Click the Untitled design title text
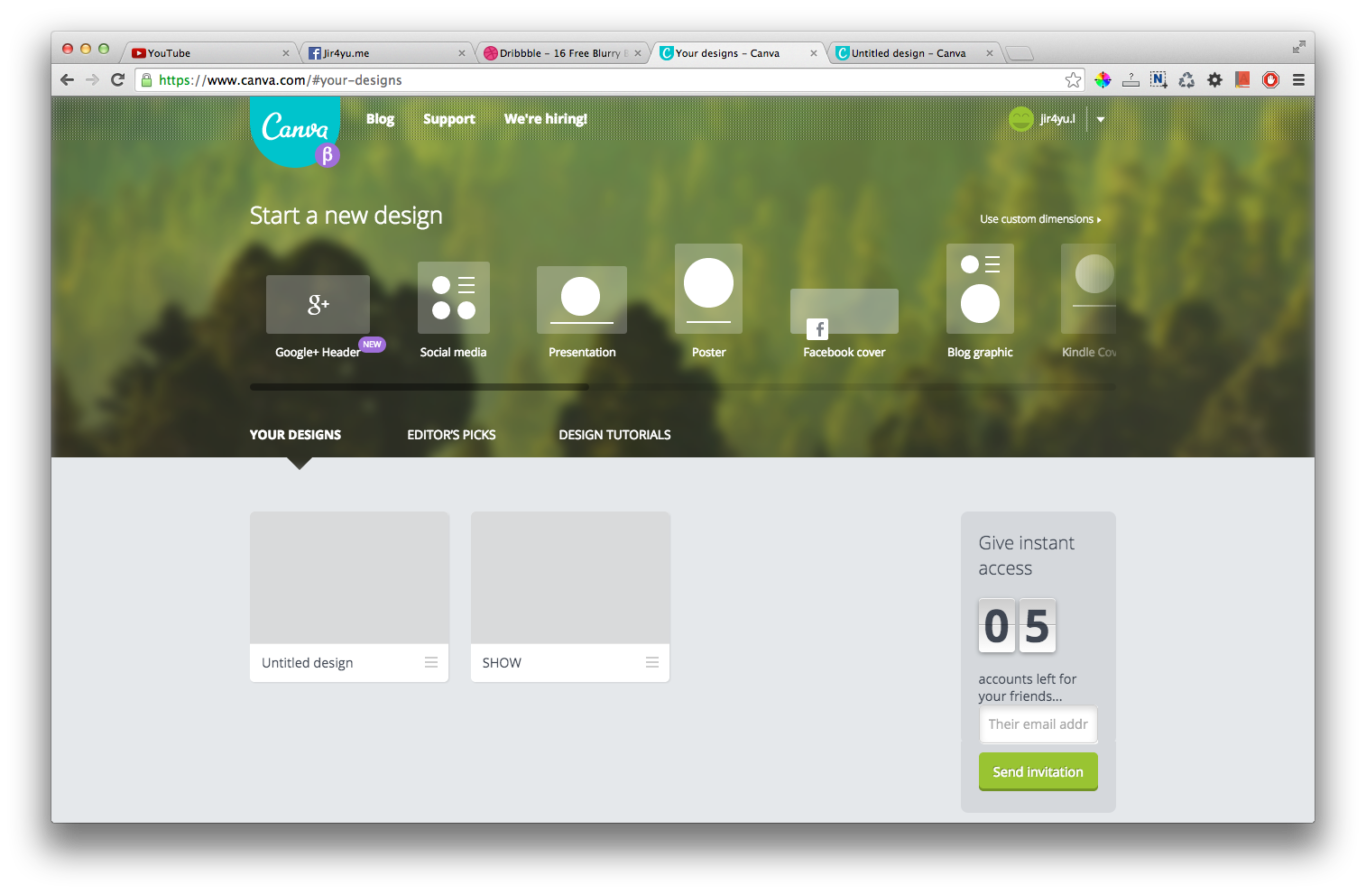 (x=307, y=662)
